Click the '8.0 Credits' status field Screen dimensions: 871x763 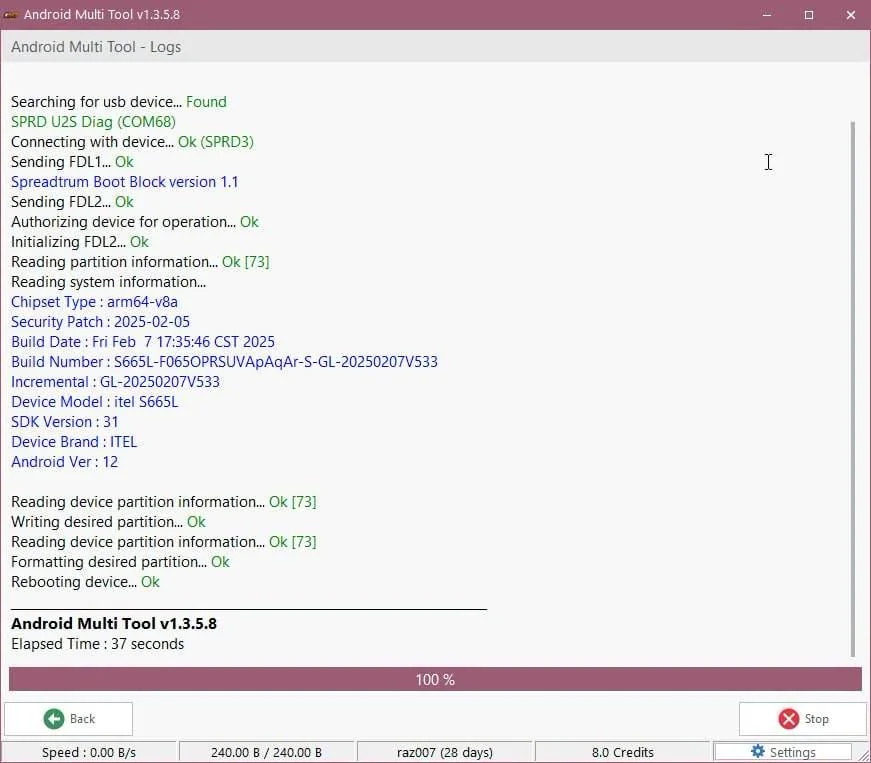pyautogui.click(x=622, y=752)
